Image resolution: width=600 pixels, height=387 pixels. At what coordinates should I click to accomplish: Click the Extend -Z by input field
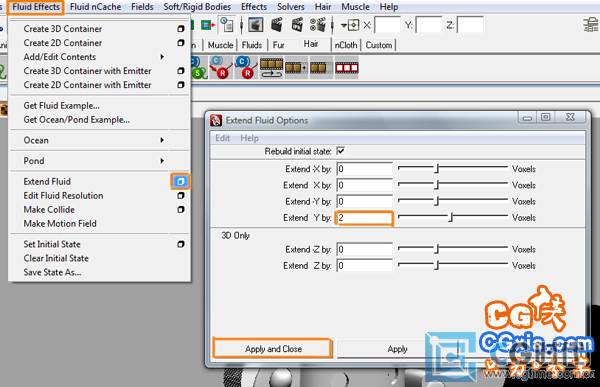pos(365,249)
